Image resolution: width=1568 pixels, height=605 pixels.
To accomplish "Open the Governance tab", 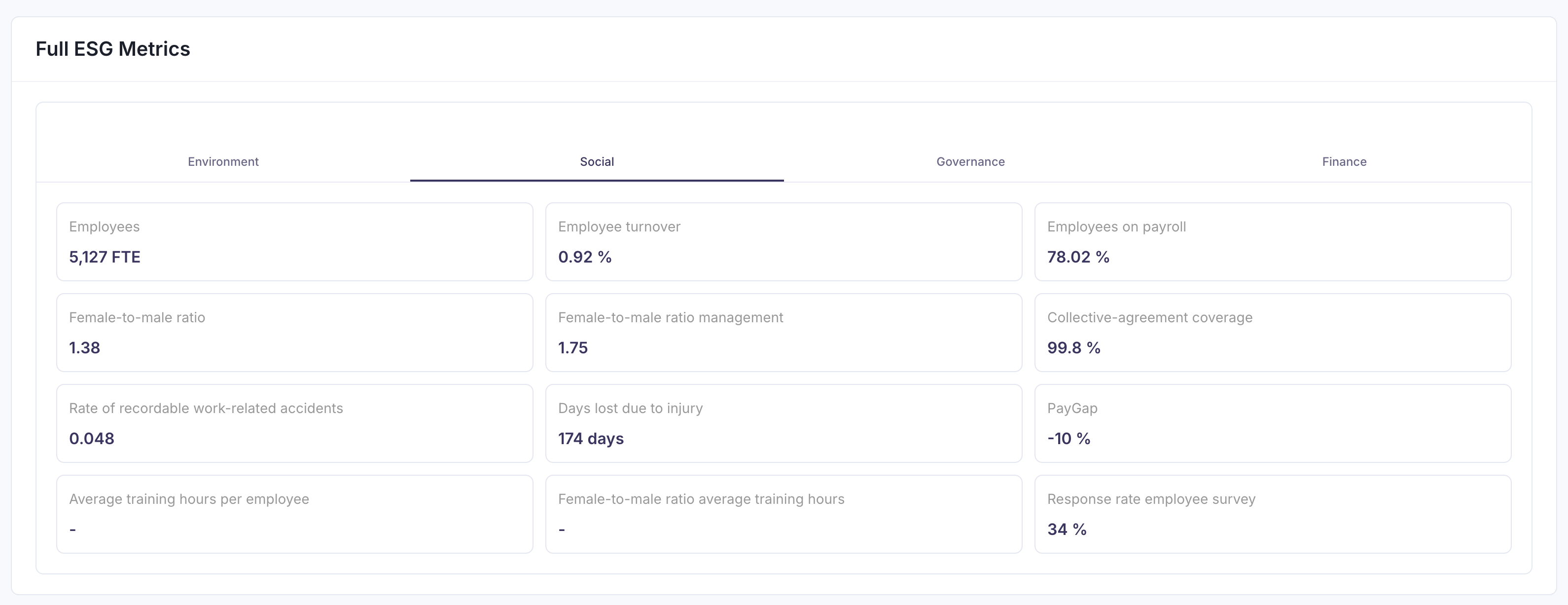I will pyautogui.click(x=970, y=161).
